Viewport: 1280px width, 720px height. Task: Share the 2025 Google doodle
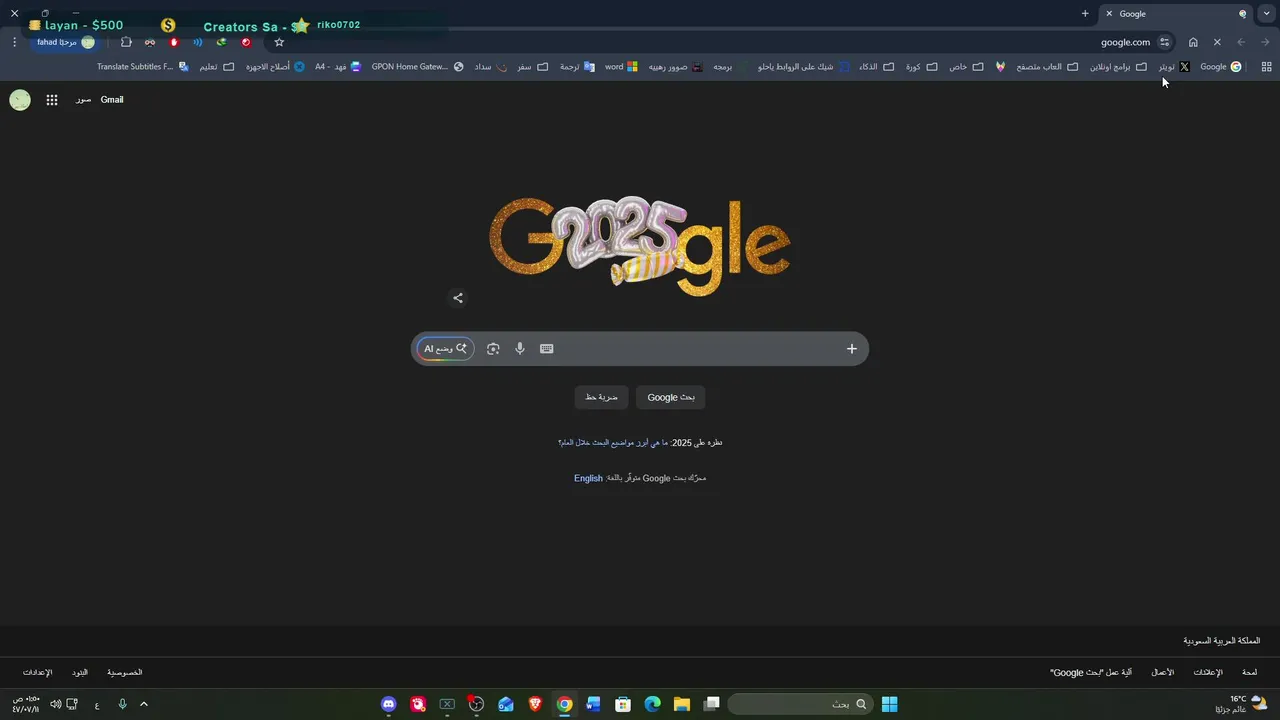[x=458, y=298]
